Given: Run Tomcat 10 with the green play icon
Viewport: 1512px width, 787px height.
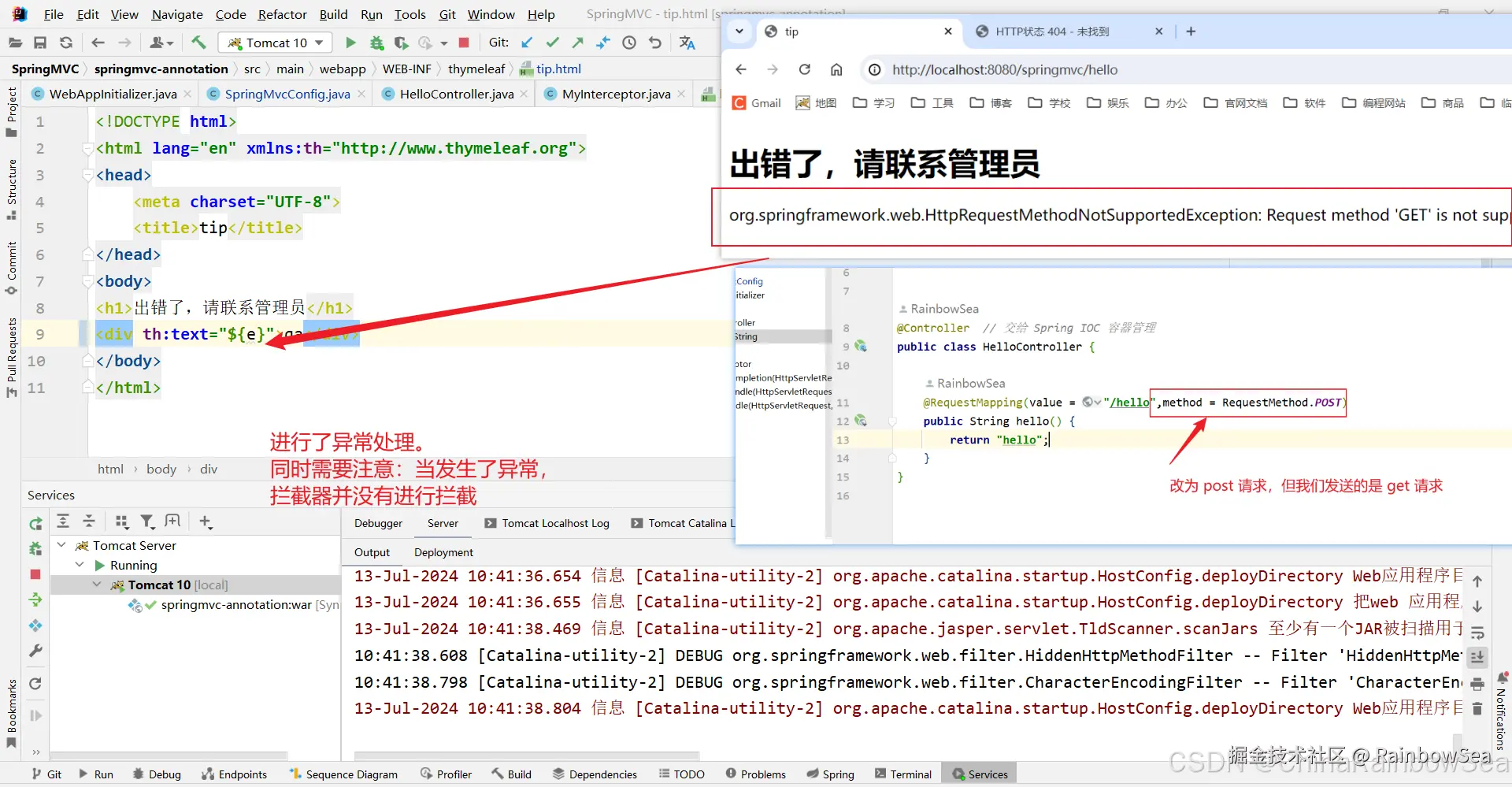Looking at the screenshot, I should (x=351, y=43).
